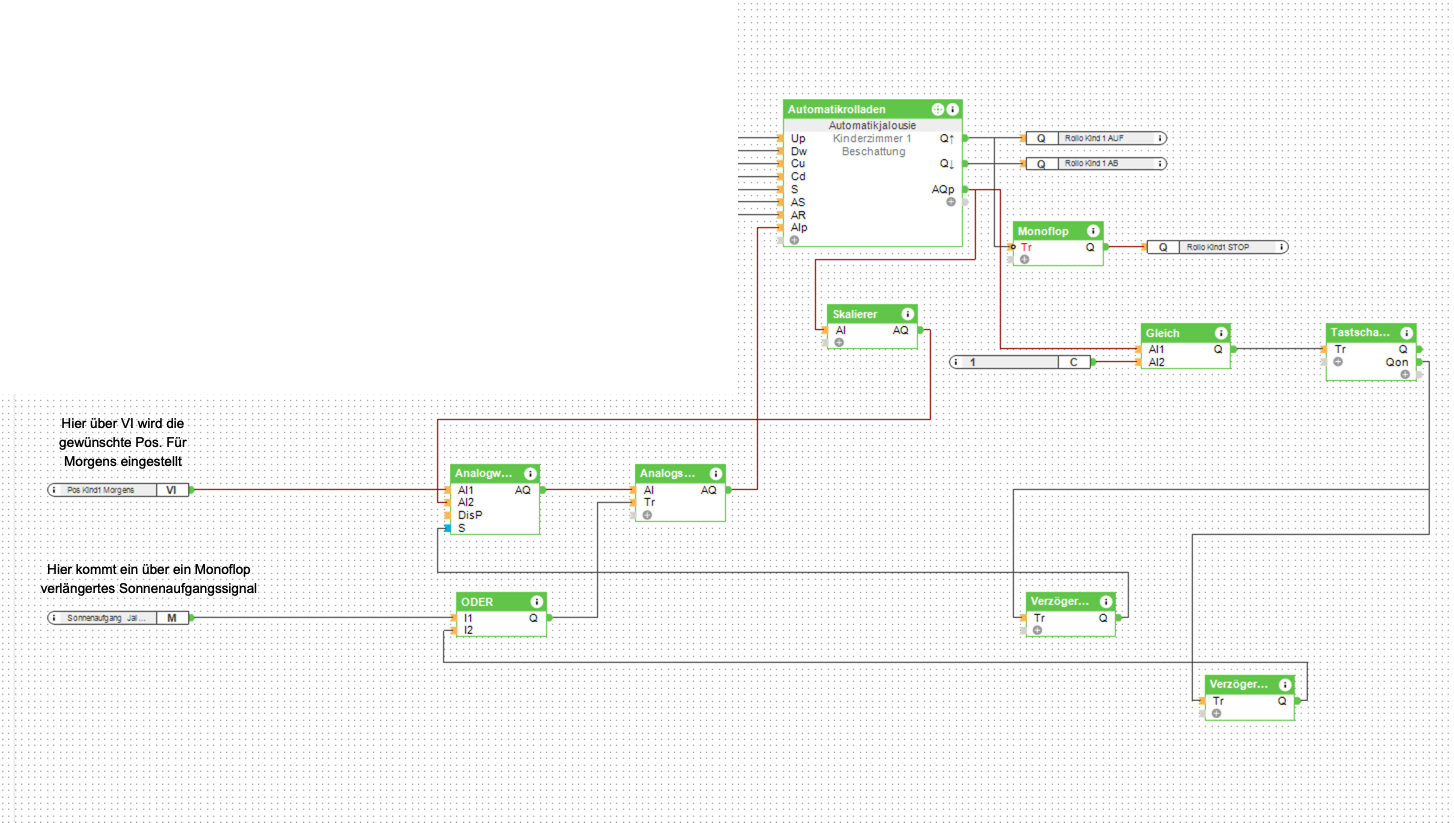
Task: Click the I2 input on the ODER block
Action: pos(468,630)
